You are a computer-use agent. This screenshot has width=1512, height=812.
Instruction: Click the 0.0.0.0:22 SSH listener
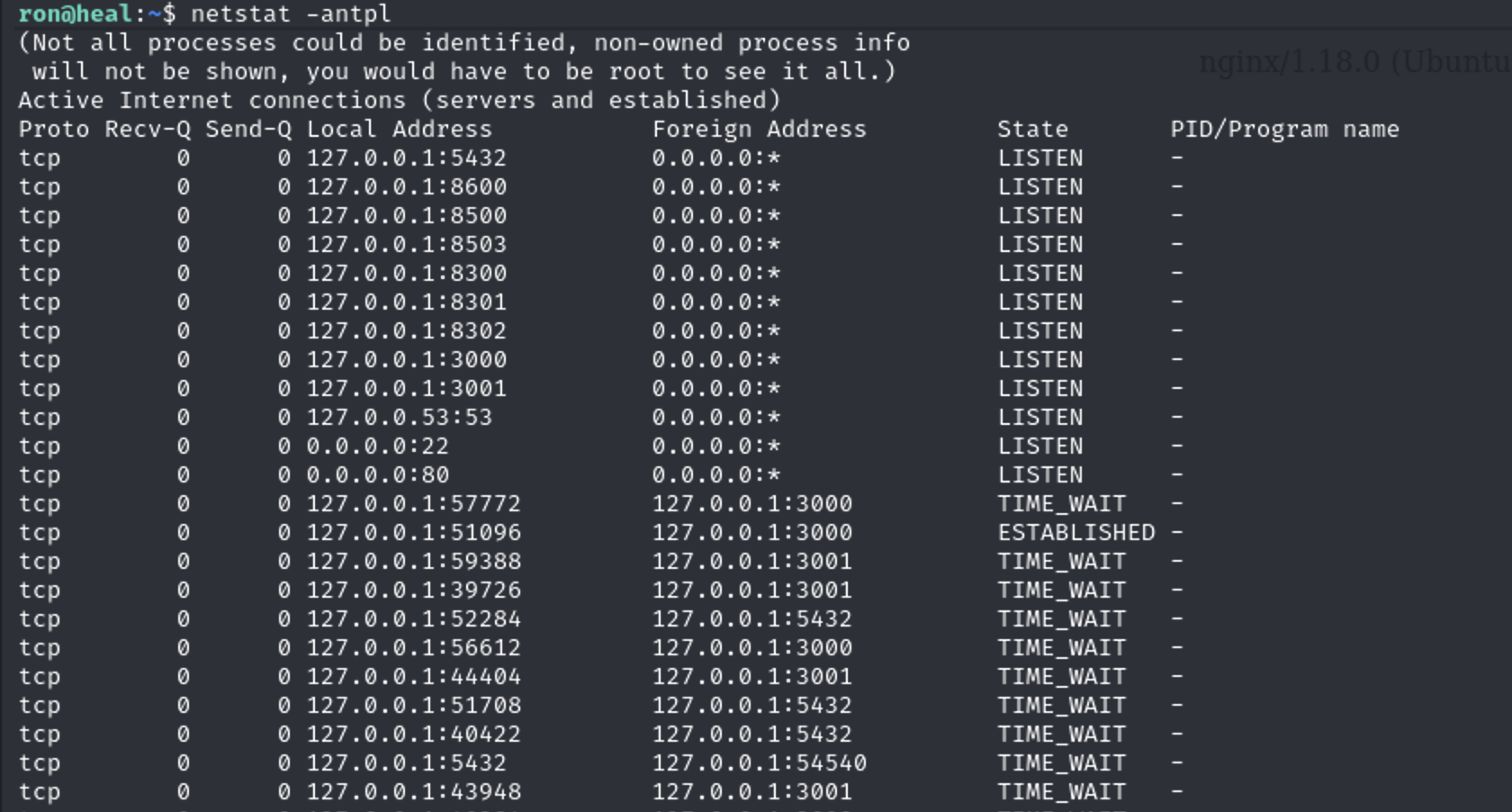(x=378, y=447)
